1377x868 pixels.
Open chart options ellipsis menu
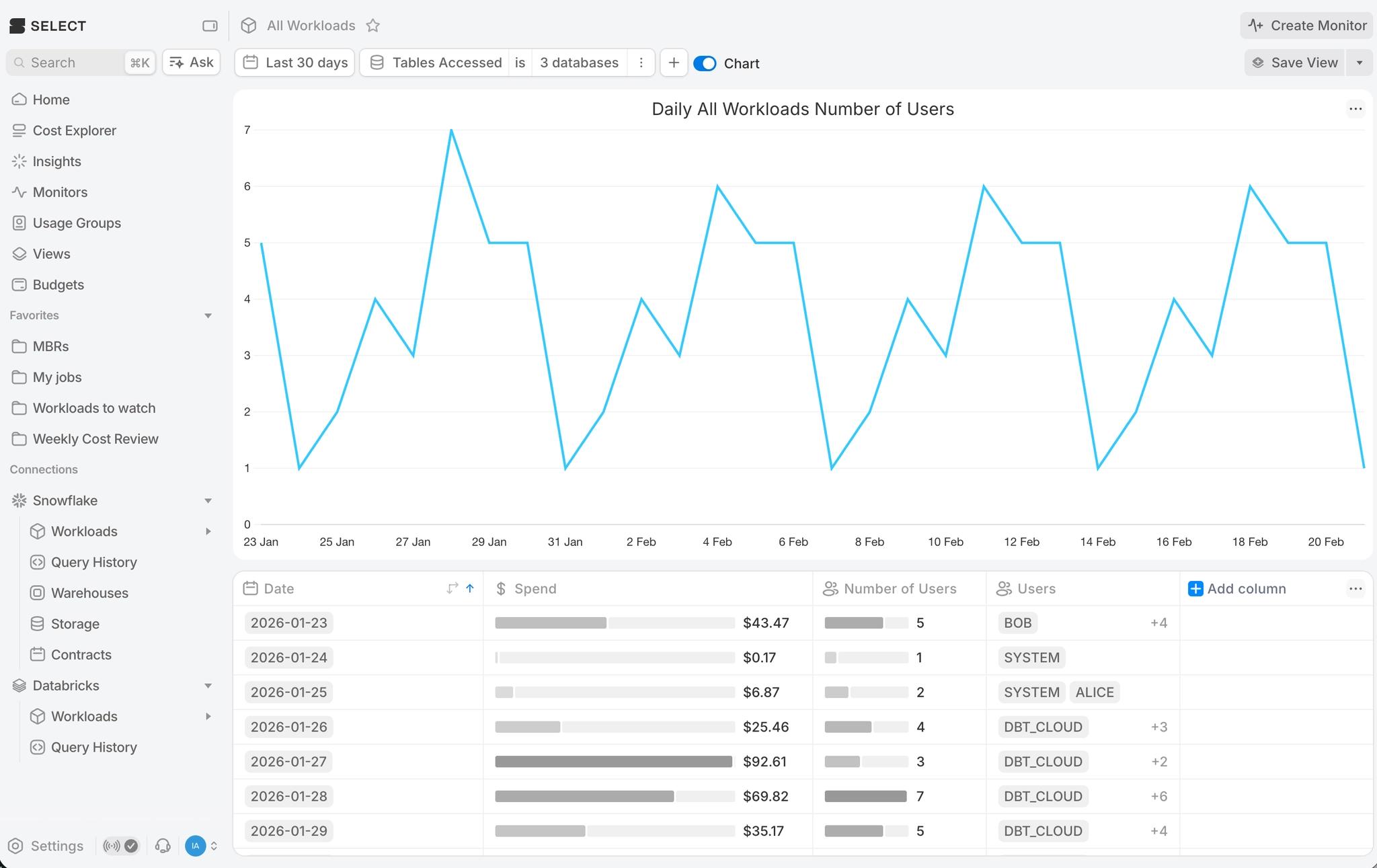(x=1355, y=109)
